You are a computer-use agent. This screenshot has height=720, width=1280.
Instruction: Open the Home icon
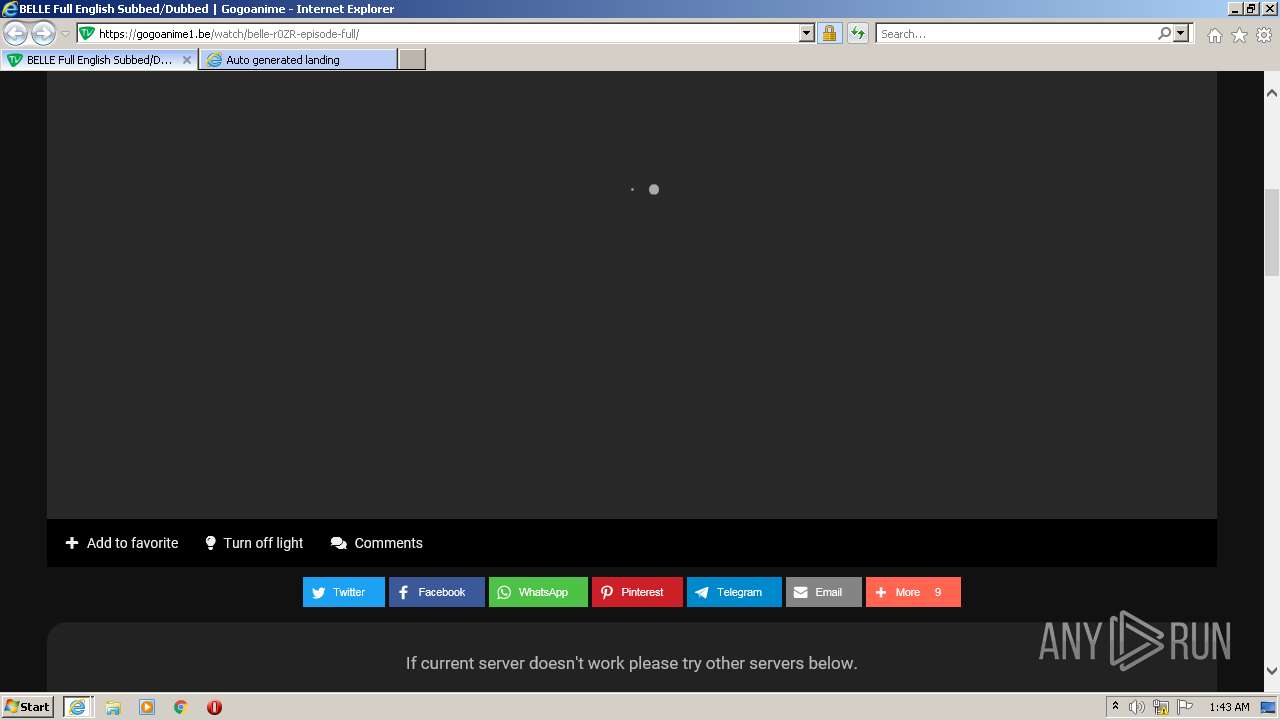[1214, 35]
